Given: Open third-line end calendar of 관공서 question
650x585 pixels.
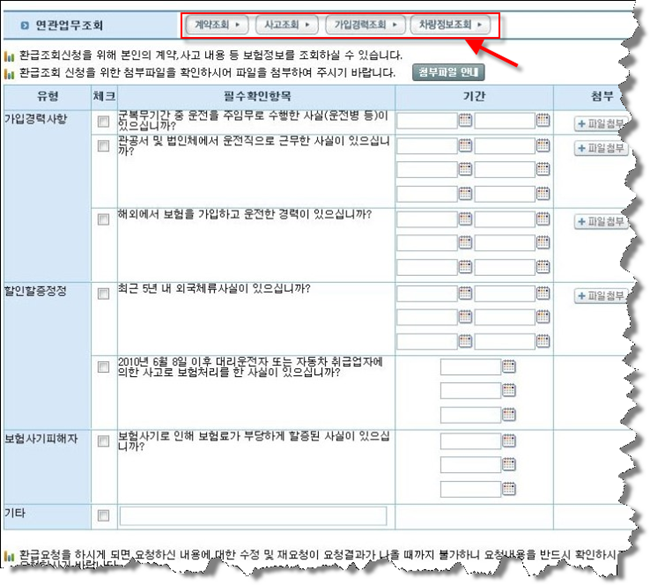Looking at the screenshot, I should point(543,194).
